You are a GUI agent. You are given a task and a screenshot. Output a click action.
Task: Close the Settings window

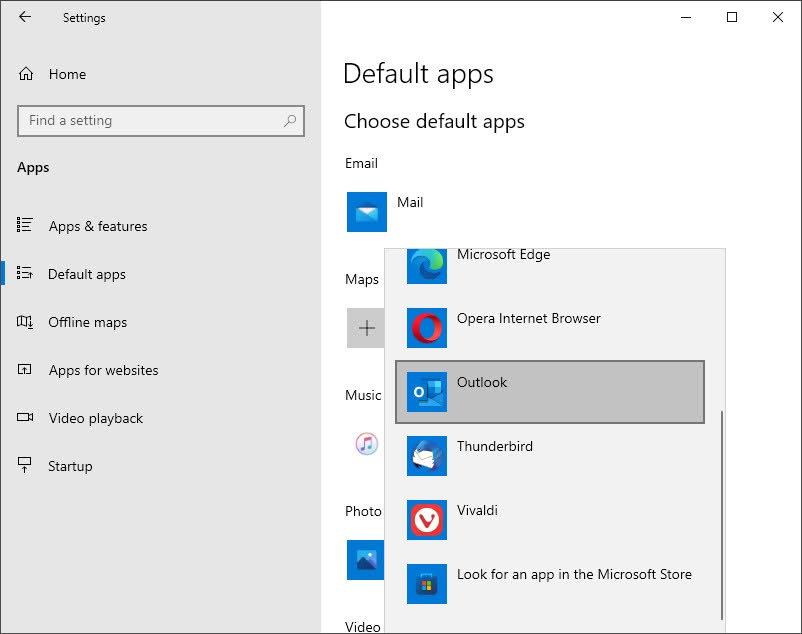pos(778,17)
